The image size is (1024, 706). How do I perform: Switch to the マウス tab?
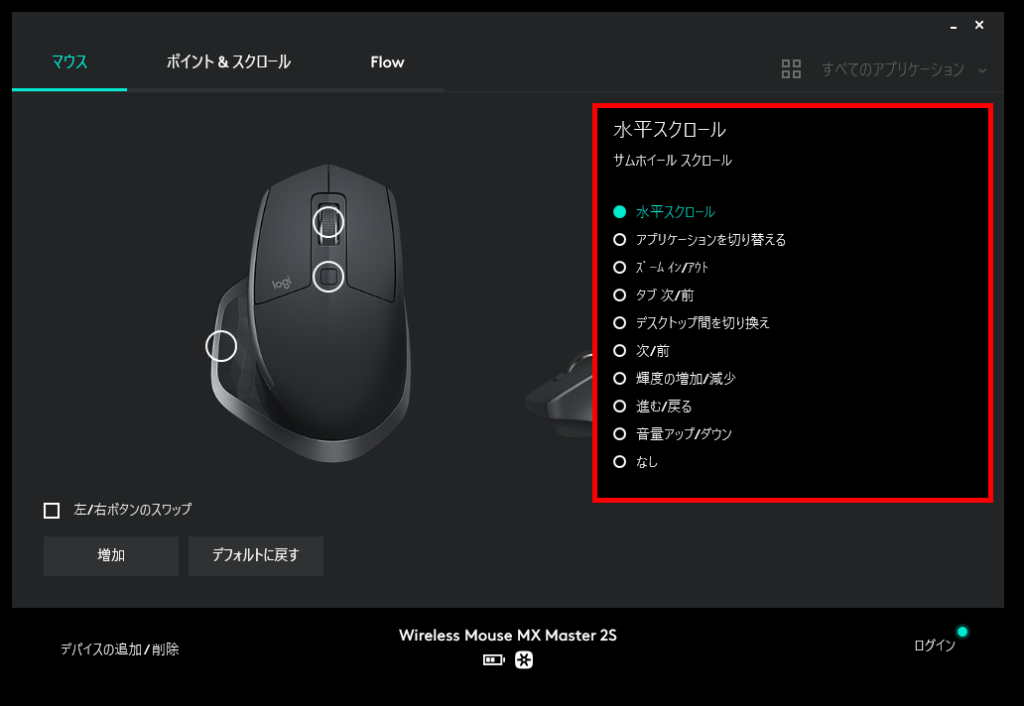[x=69, y=62]
